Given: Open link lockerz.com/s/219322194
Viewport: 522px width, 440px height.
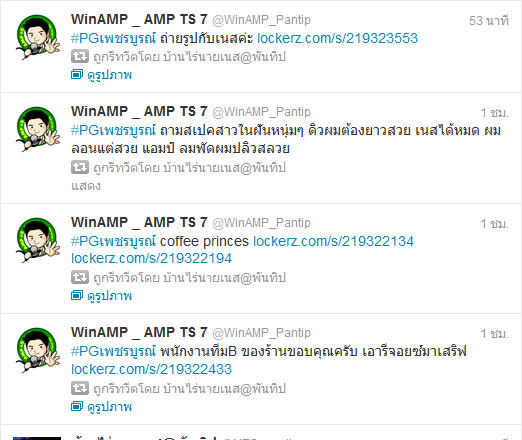Looking at the screenshot, I should pos(151,258).
